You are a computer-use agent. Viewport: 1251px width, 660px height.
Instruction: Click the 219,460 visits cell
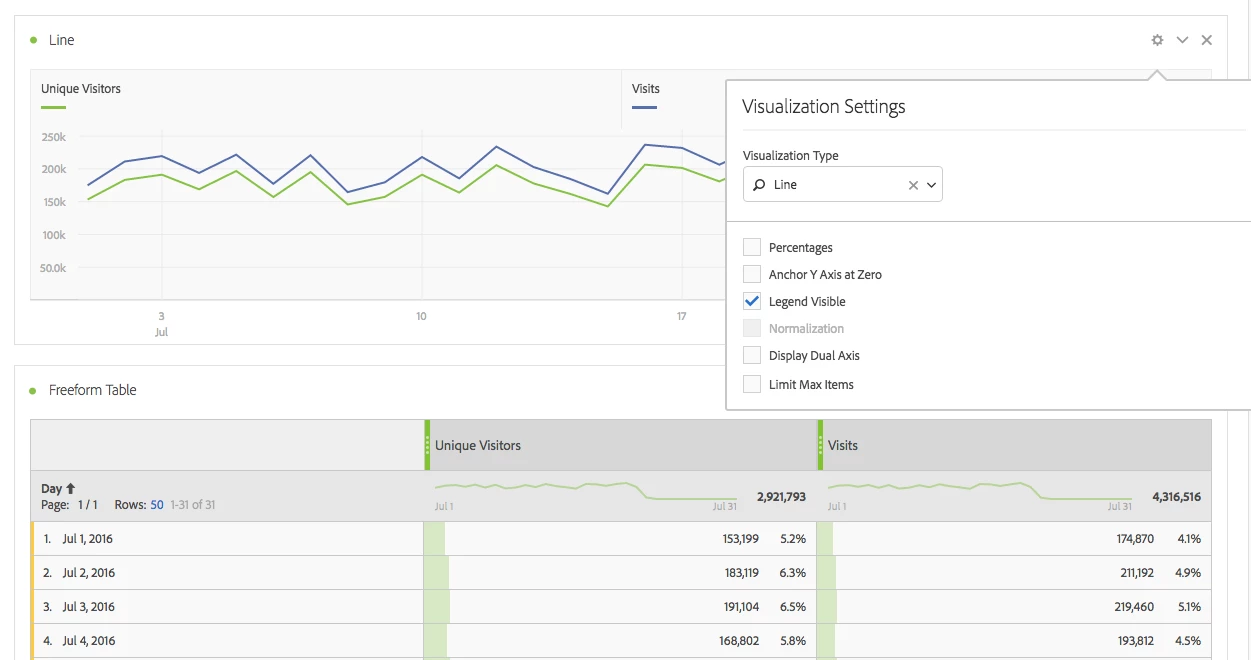pyautogui.click(x=1136, y=607)
